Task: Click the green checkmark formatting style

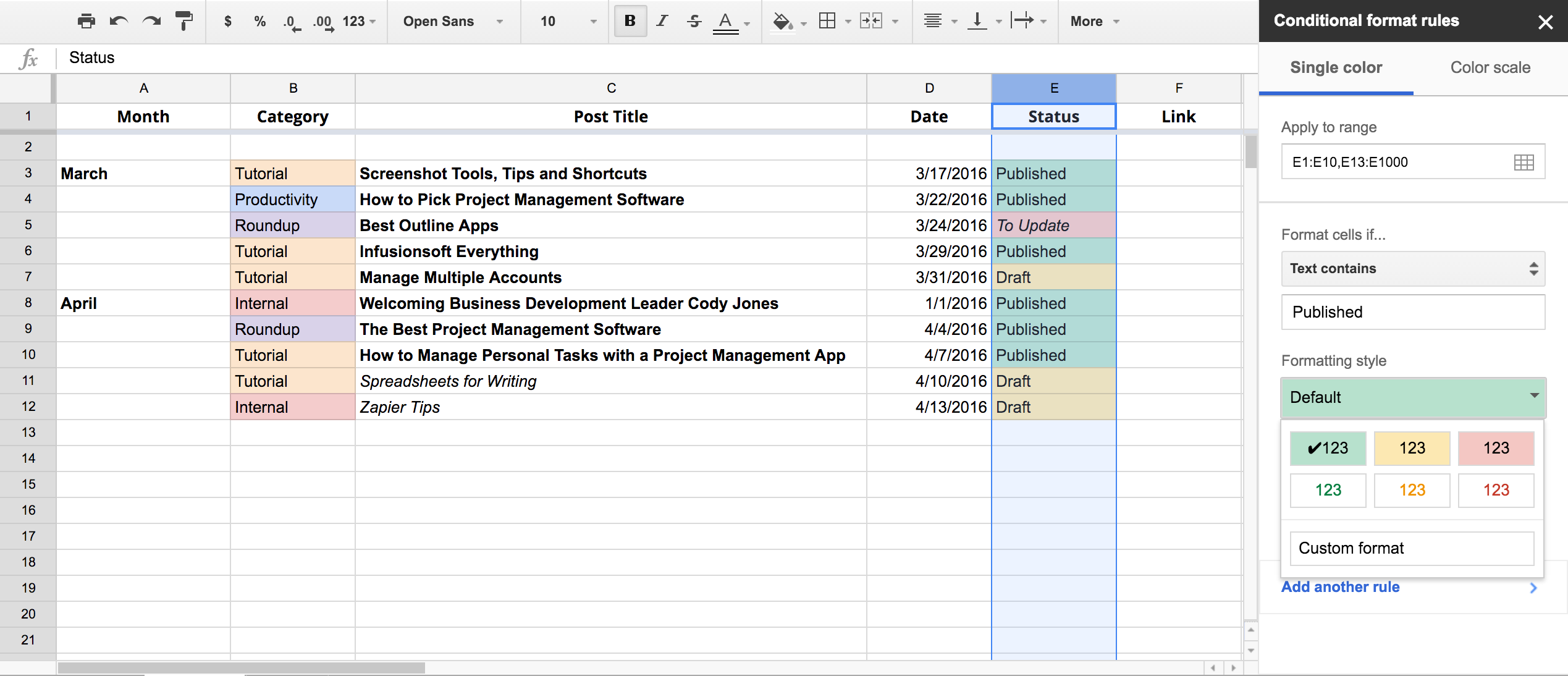Action: coord(1327,447)
